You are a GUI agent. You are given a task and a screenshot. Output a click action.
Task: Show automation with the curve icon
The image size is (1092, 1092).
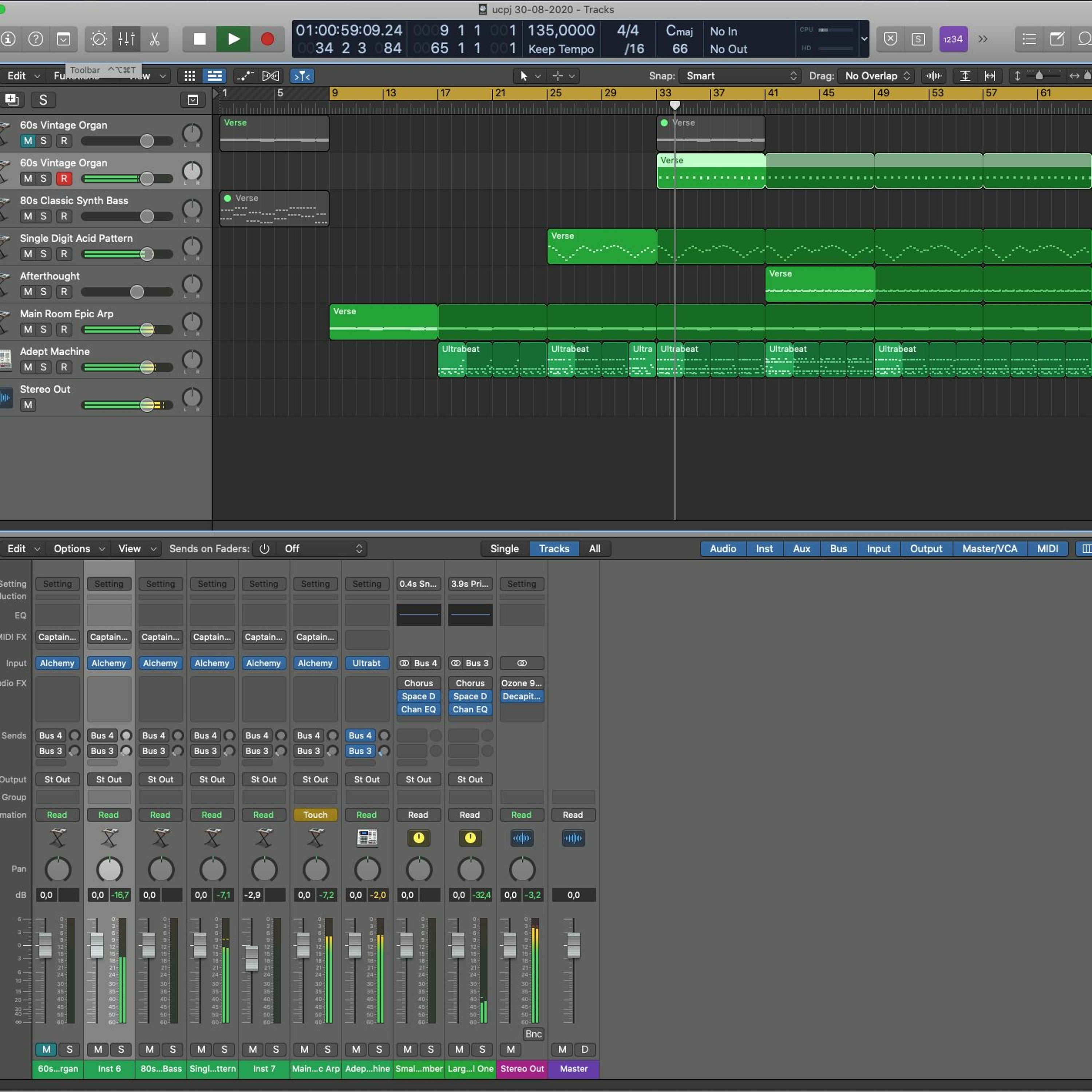point(245,76)
